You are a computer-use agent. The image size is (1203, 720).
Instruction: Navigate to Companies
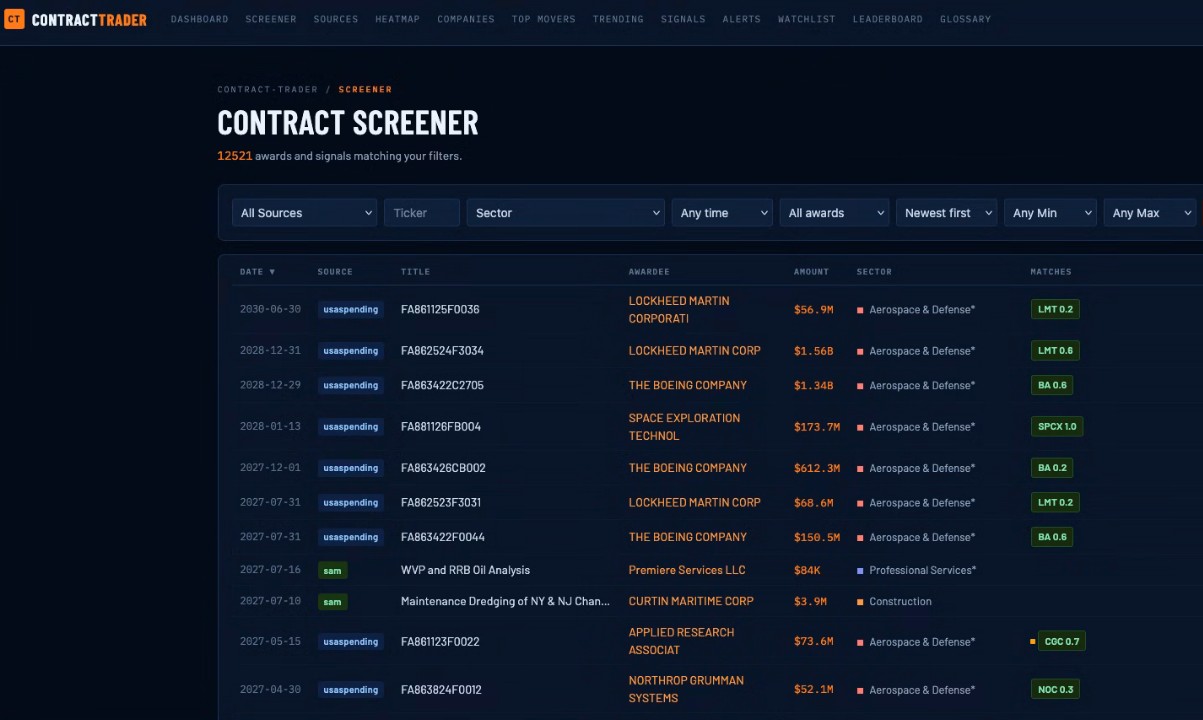[465, 19]
